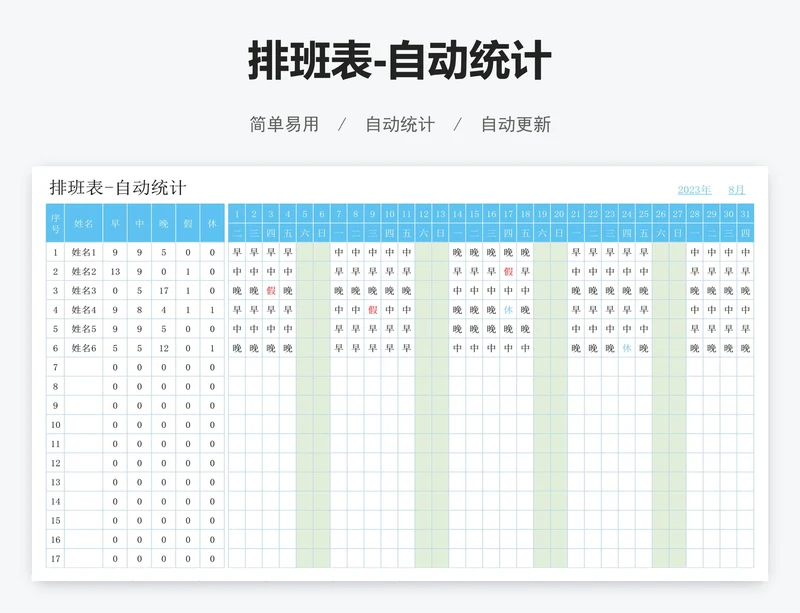Click the large 排班表-自动统计 banner title
The image size is (800, 613).
(399, 61)
